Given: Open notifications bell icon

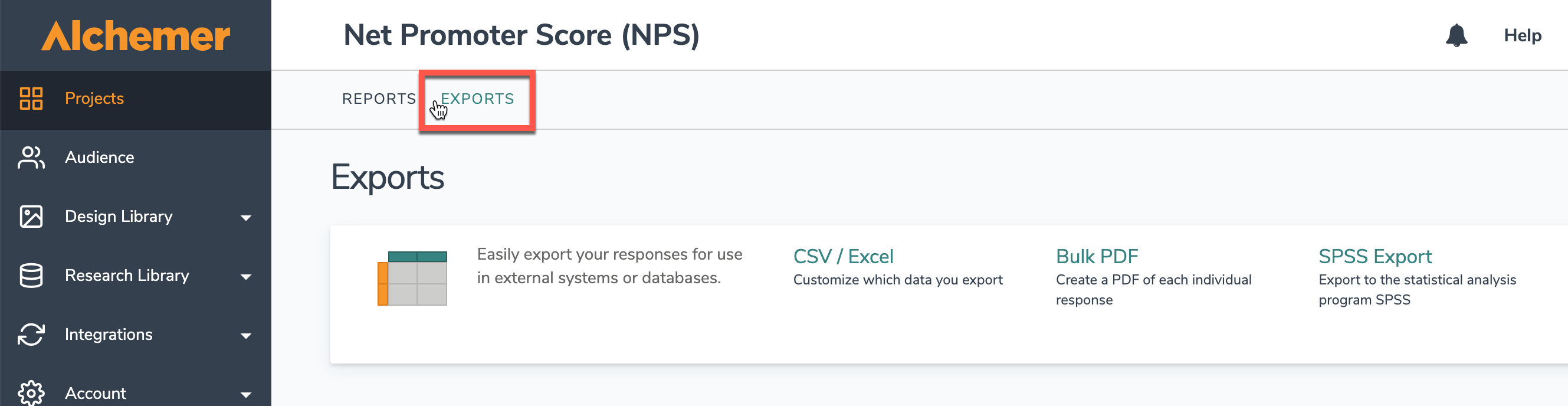Looking at the screenshot, I should click(1456, 35).
